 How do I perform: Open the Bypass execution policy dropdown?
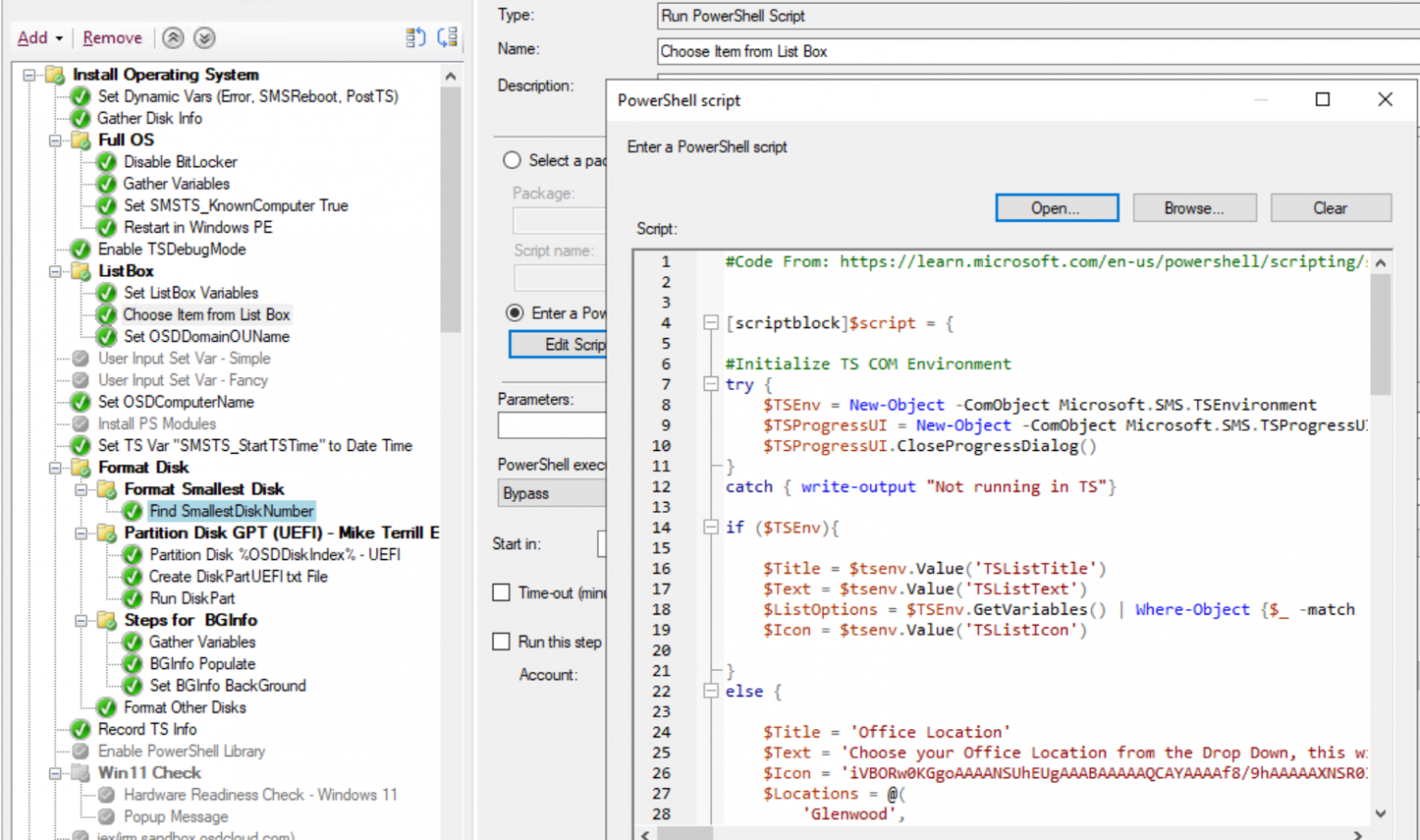[552, 493]
